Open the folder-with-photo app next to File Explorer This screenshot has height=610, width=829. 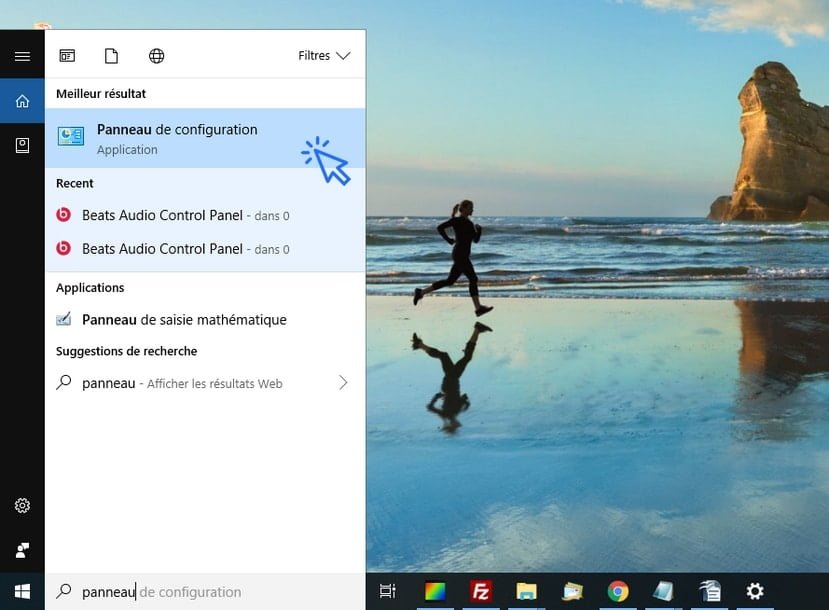(x=572, y=591)
